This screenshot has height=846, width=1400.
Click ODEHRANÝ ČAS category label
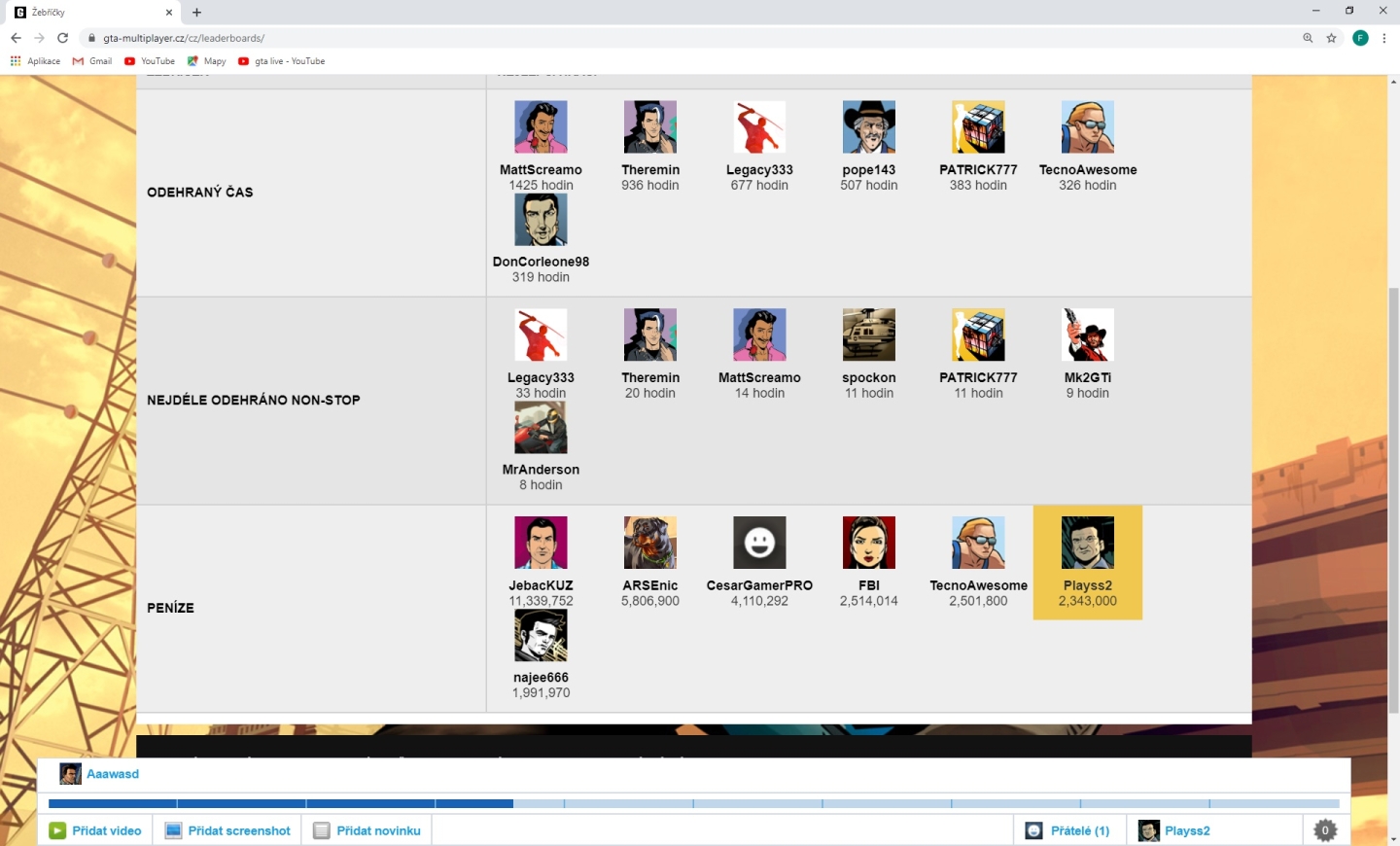click(x=200, y=193)
